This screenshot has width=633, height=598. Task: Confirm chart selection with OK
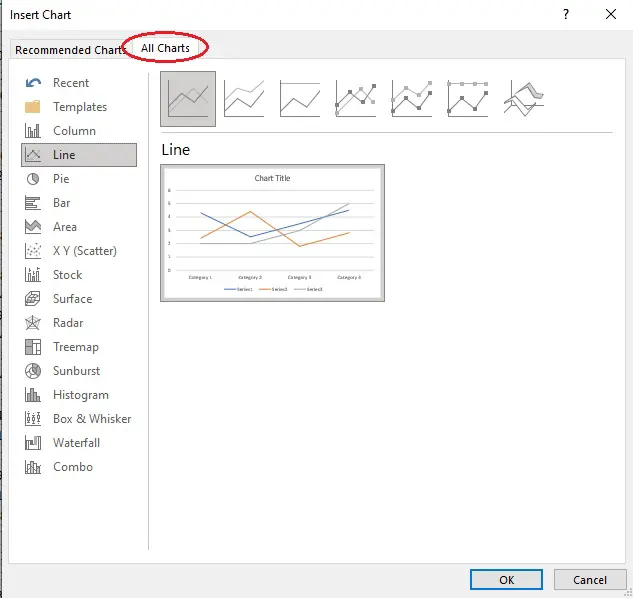pos(506,580)
